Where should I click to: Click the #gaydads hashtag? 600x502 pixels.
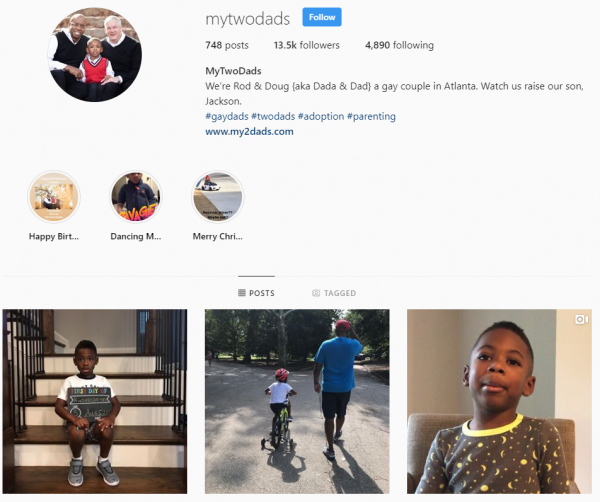pos(227,116)
